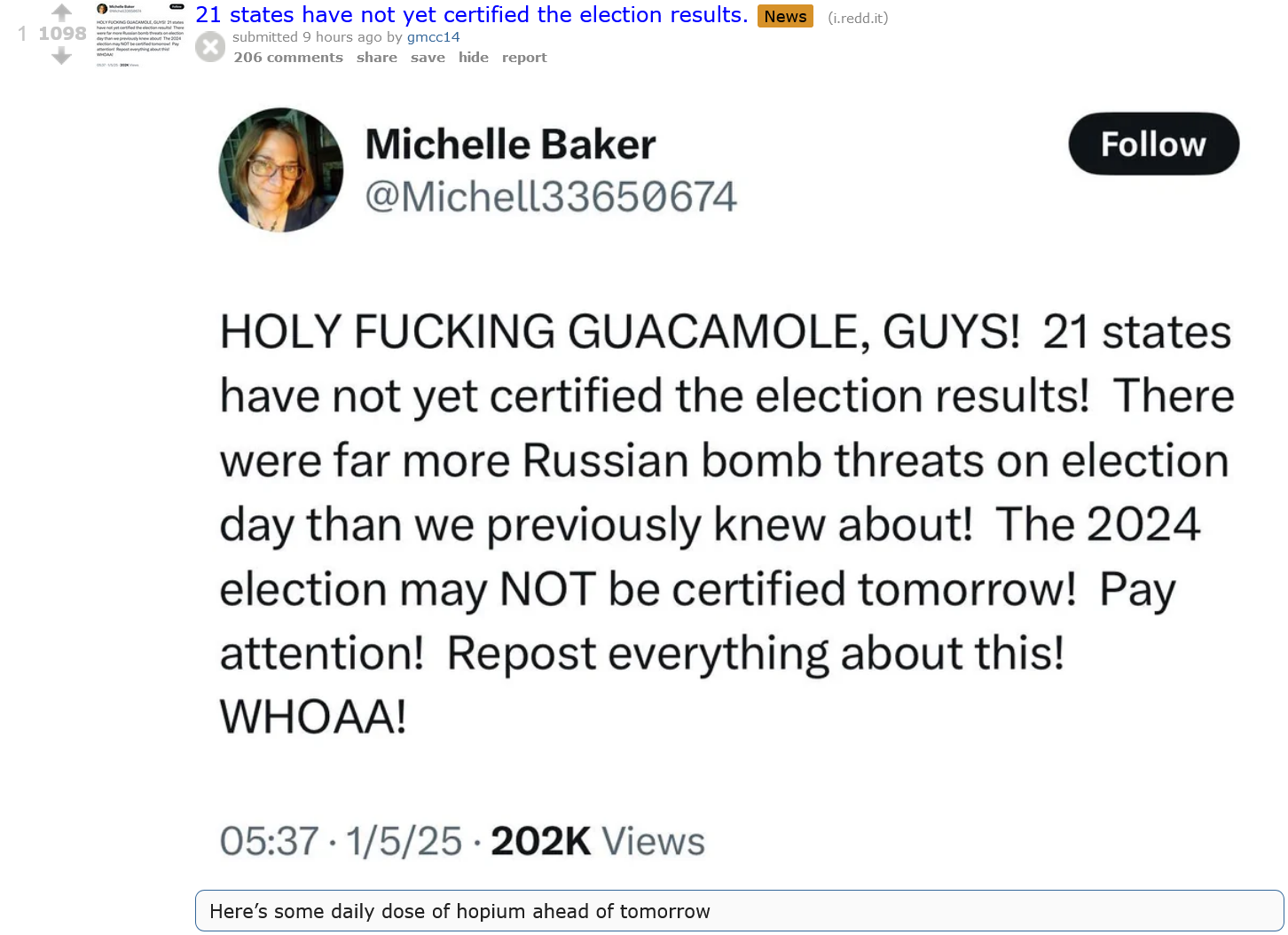The height and width of the screenshot is (935, 1288).
Task: Share this post
Action: 377,58
